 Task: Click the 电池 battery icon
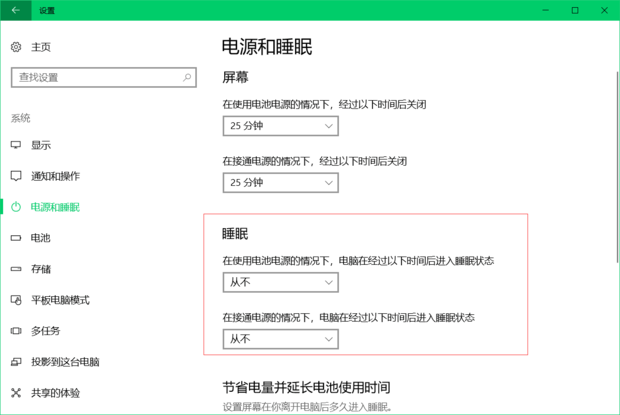(x=16, y=238)
